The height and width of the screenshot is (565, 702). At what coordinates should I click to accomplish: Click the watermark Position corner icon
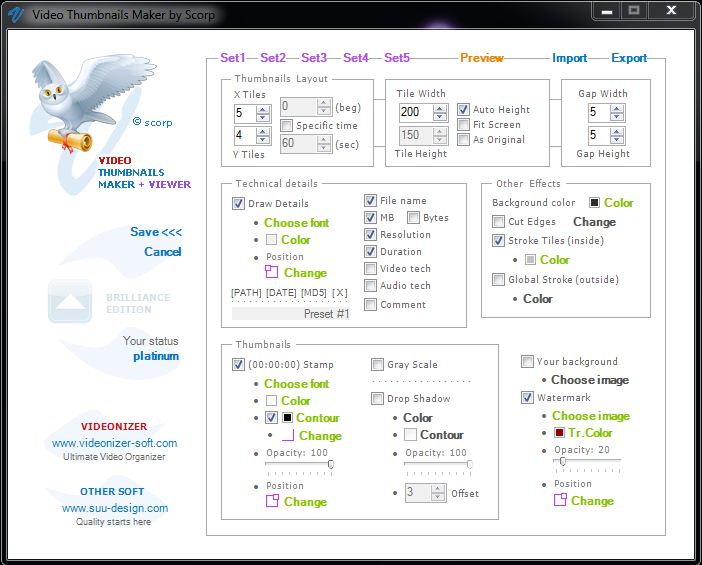tap(560, 500)
